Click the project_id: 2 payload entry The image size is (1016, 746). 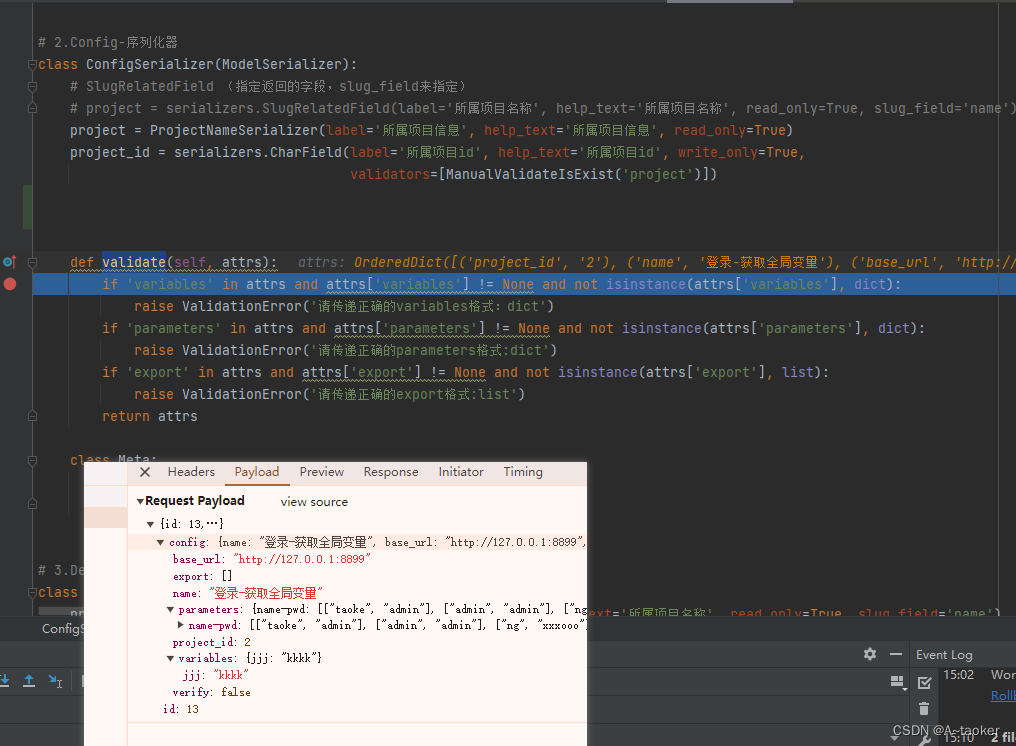211,642
